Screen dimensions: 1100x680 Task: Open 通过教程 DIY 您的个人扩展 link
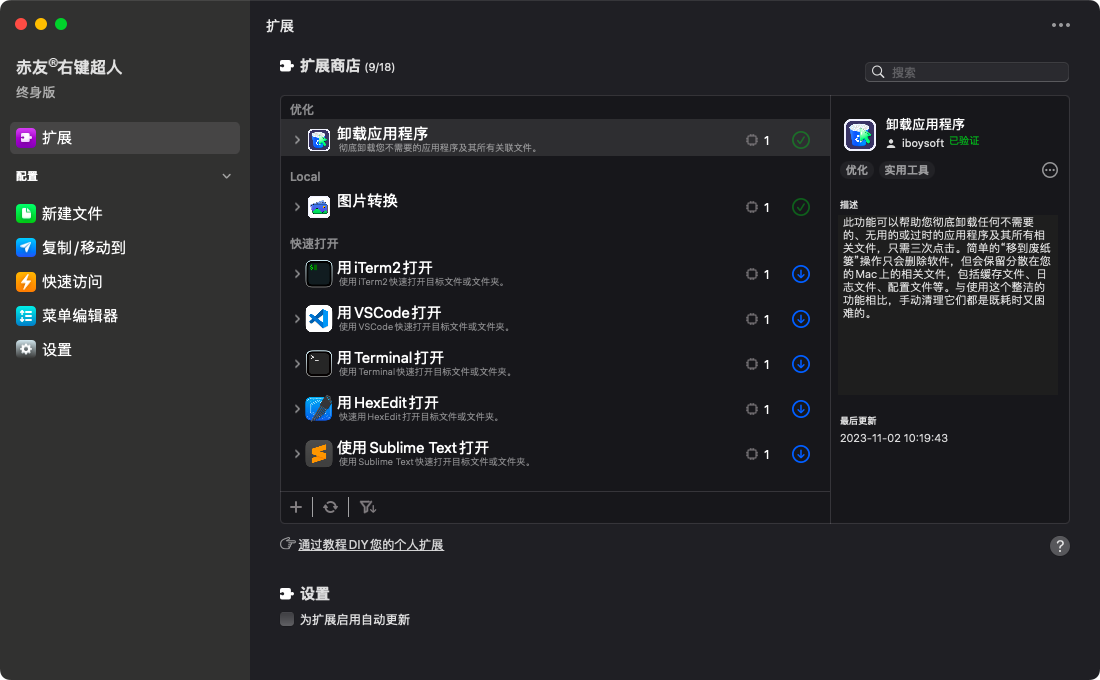[370, 545]
